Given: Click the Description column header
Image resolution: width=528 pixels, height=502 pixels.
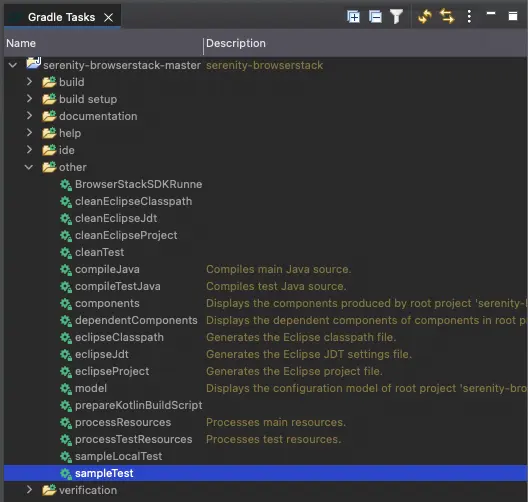Looking at the screenshot, I should 366,43.
